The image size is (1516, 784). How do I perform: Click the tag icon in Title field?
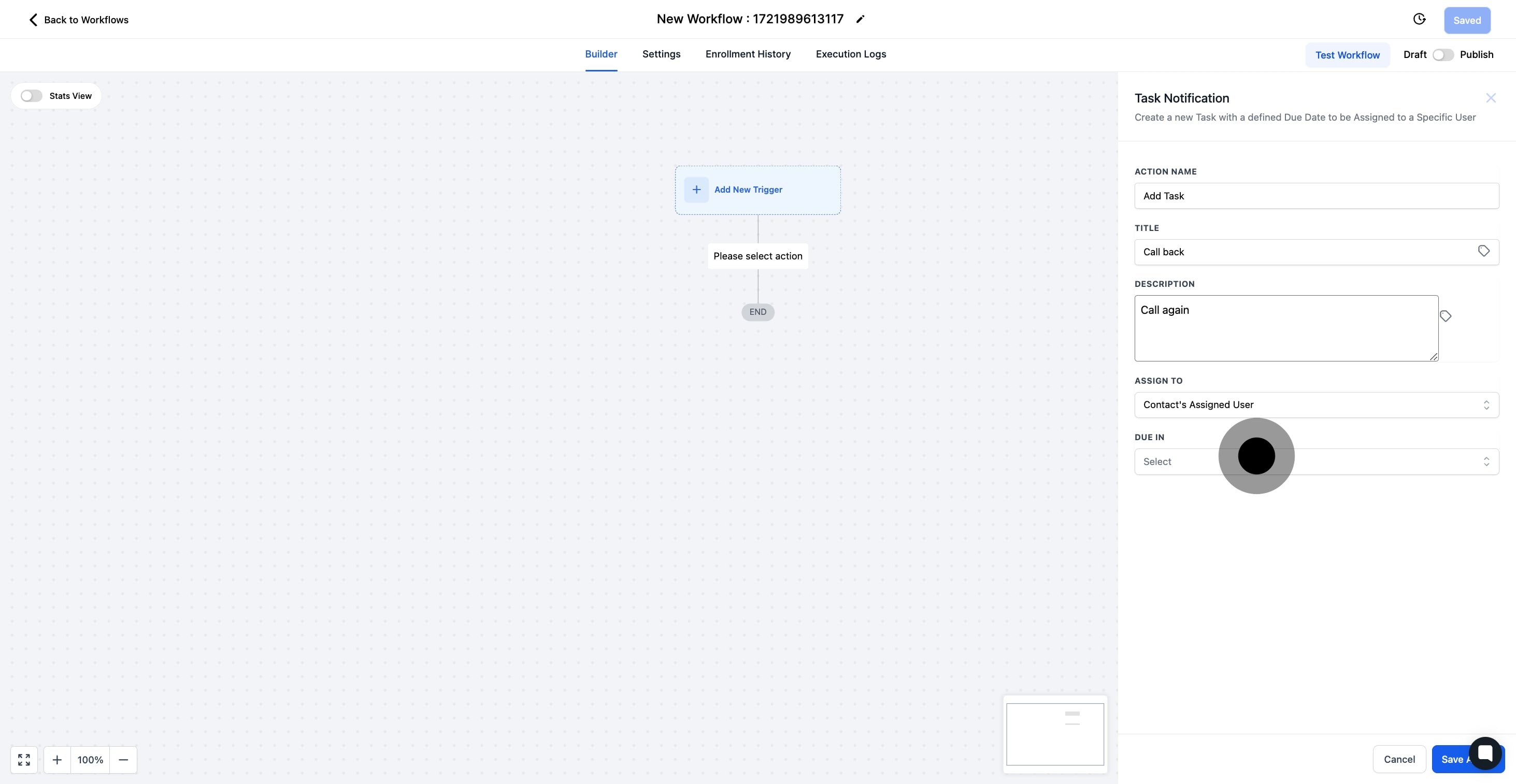[x=1483, y=251]
